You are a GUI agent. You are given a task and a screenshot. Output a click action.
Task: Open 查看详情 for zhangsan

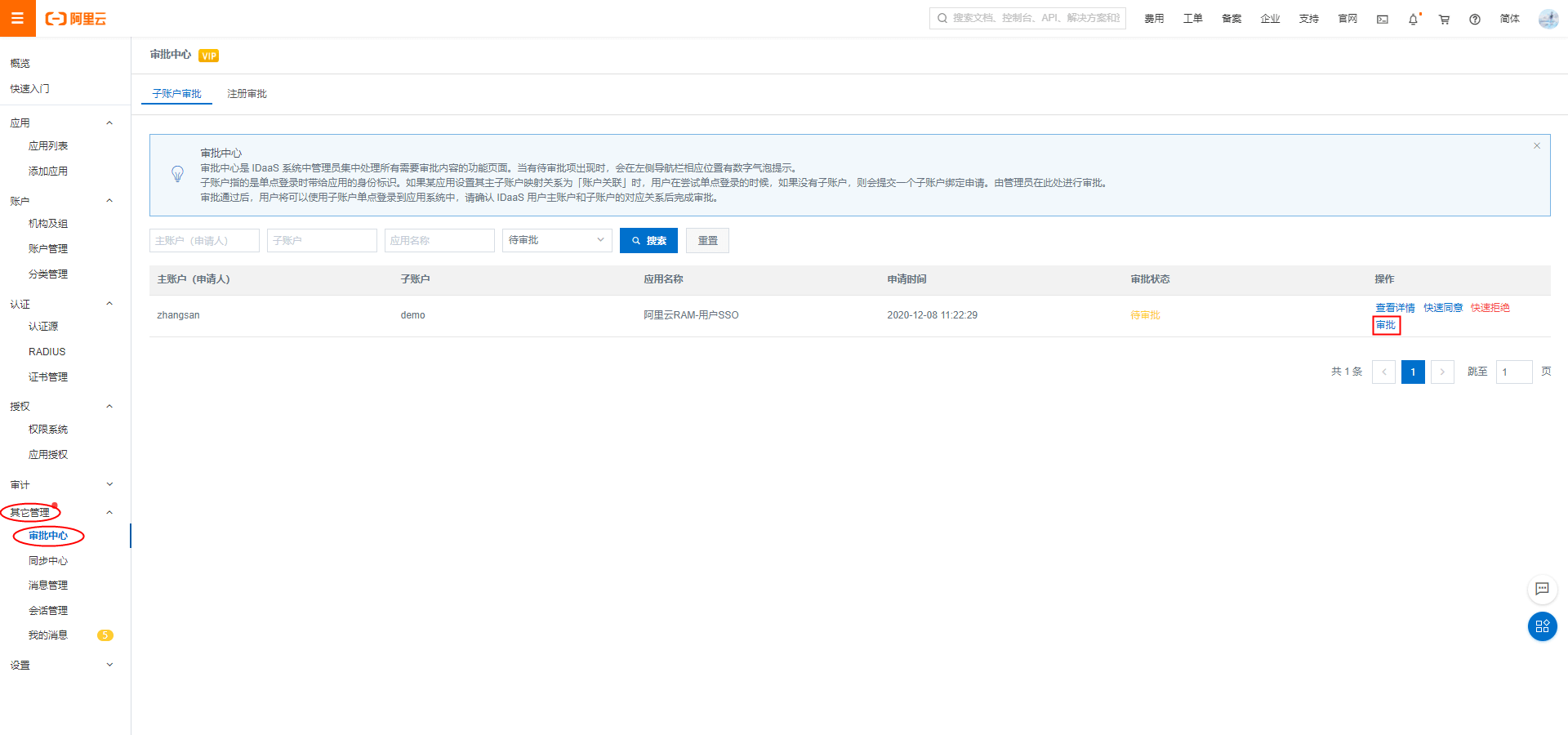pos(1395,308)
